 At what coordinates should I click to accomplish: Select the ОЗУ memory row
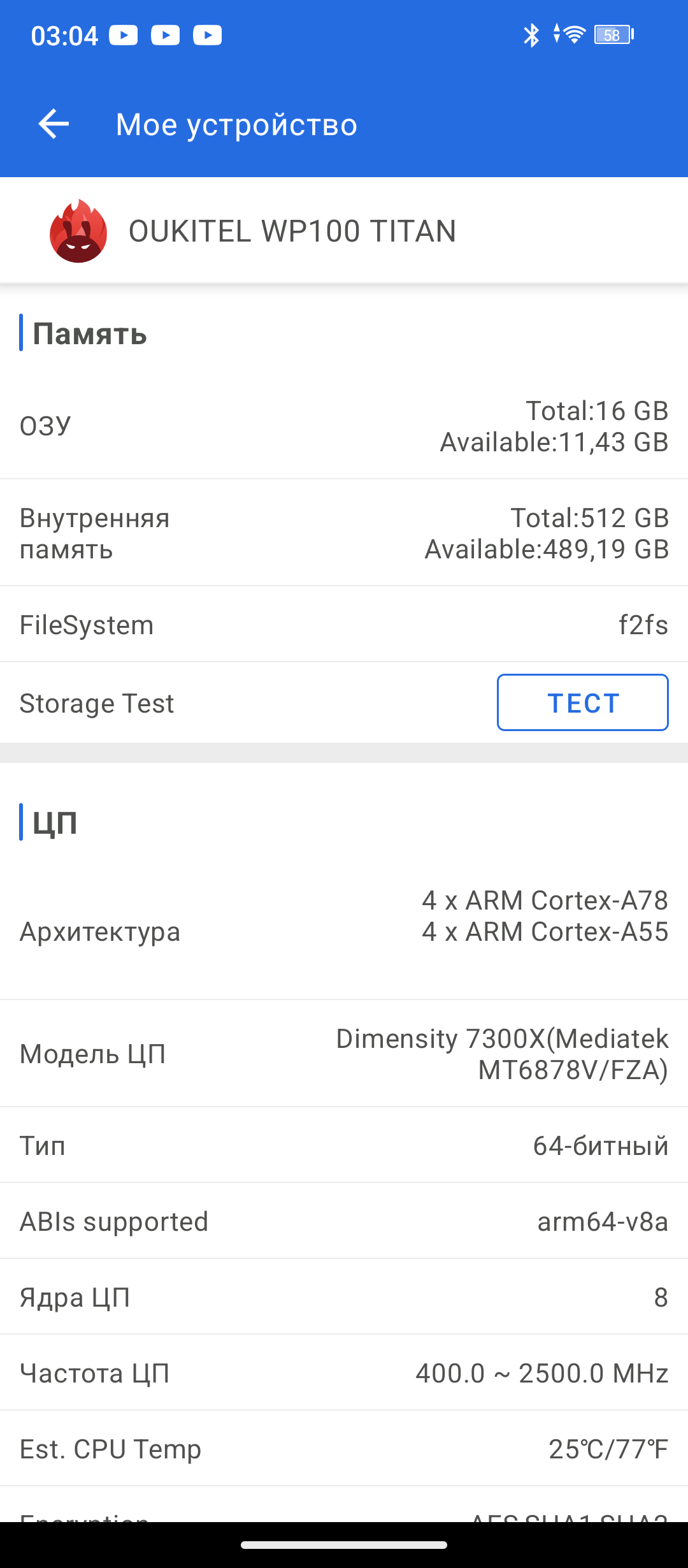point(344,426)
